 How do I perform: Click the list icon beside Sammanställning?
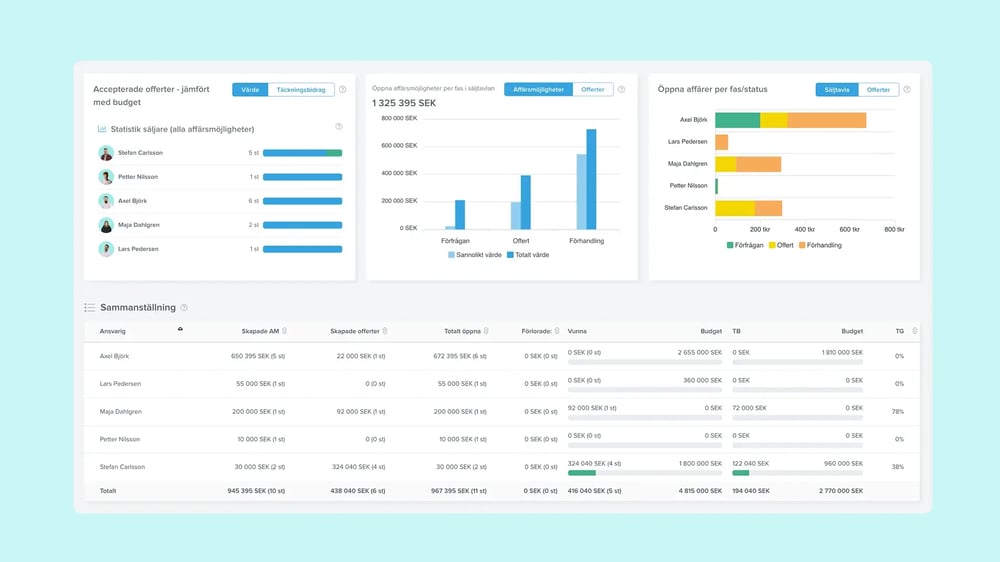point(90,308)
